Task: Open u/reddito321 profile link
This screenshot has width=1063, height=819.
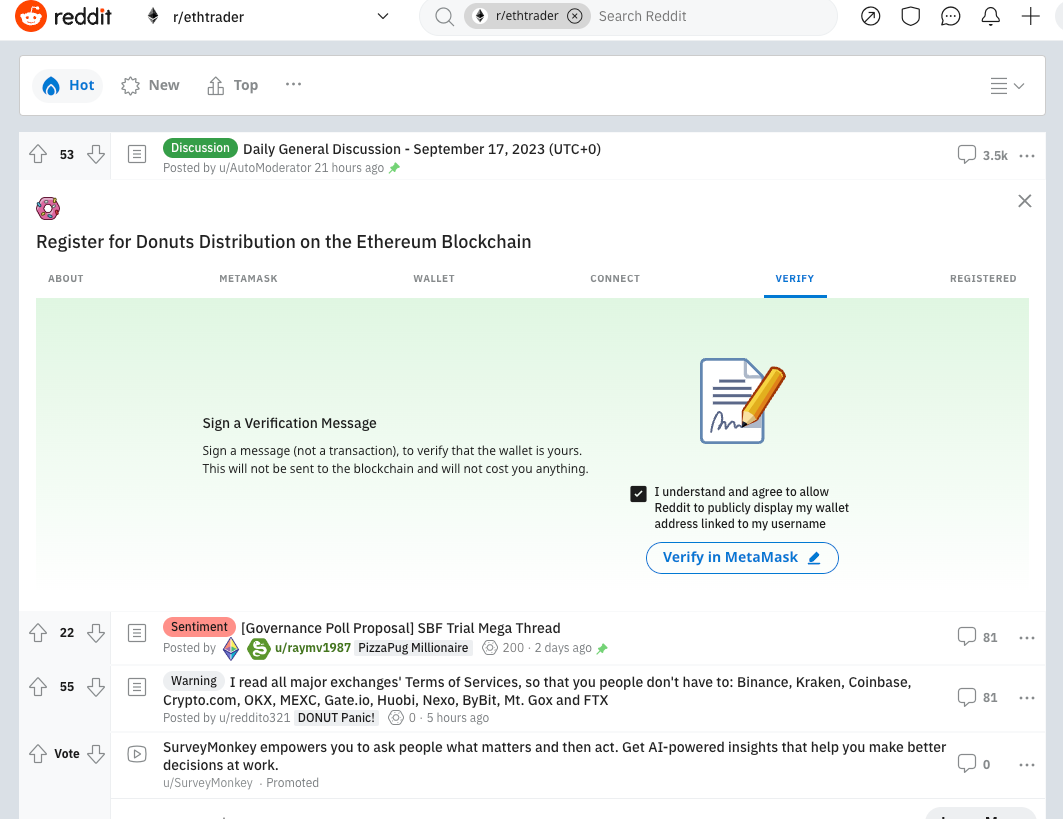Action: click(x=254, y=717)
